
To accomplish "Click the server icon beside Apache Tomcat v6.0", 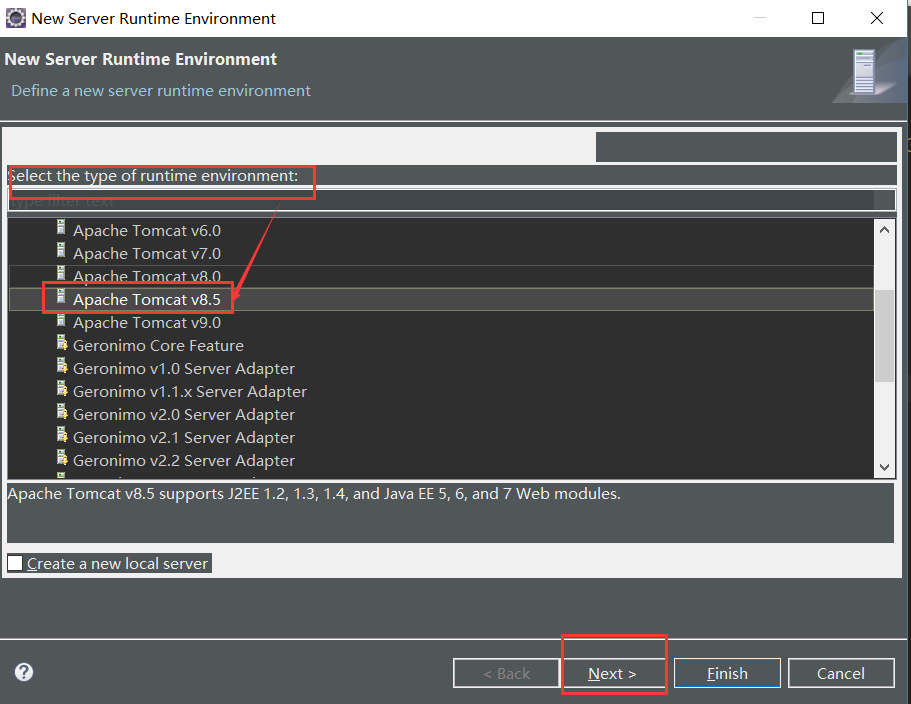I will (61, 228).
